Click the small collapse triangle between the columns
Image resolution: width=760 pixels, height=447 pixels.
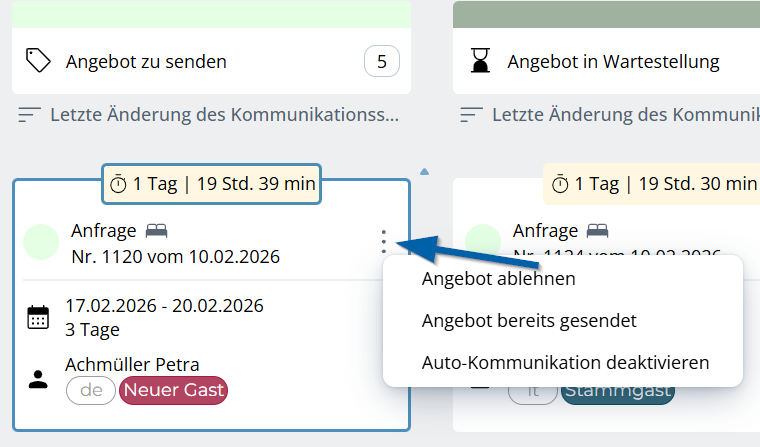pos(424,172)
